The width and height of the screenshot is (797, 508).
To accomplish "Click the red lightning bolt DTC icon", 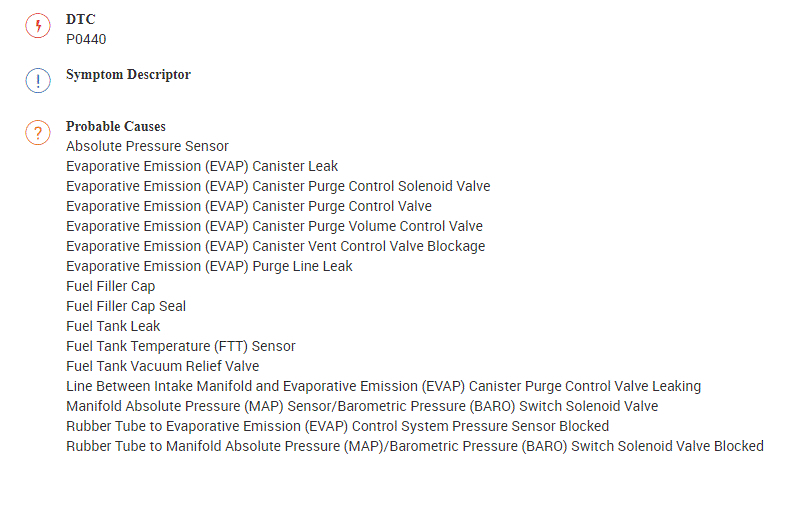I will coord(37,27).
